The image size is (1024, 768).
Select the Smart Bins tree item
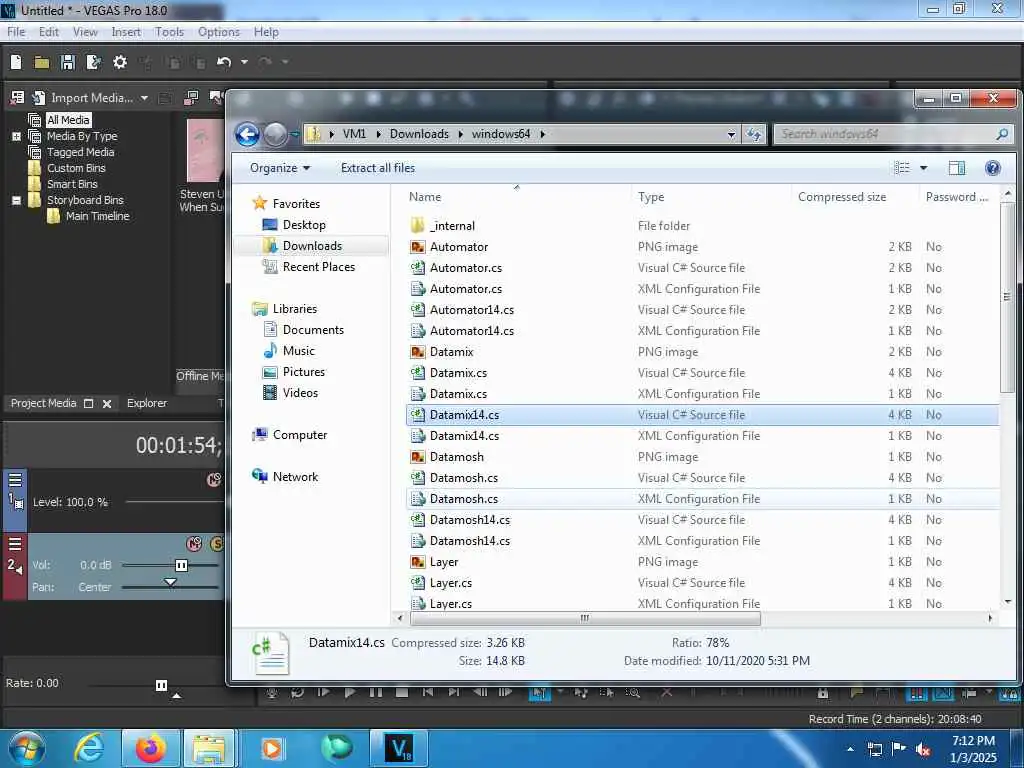pos(72,184)
